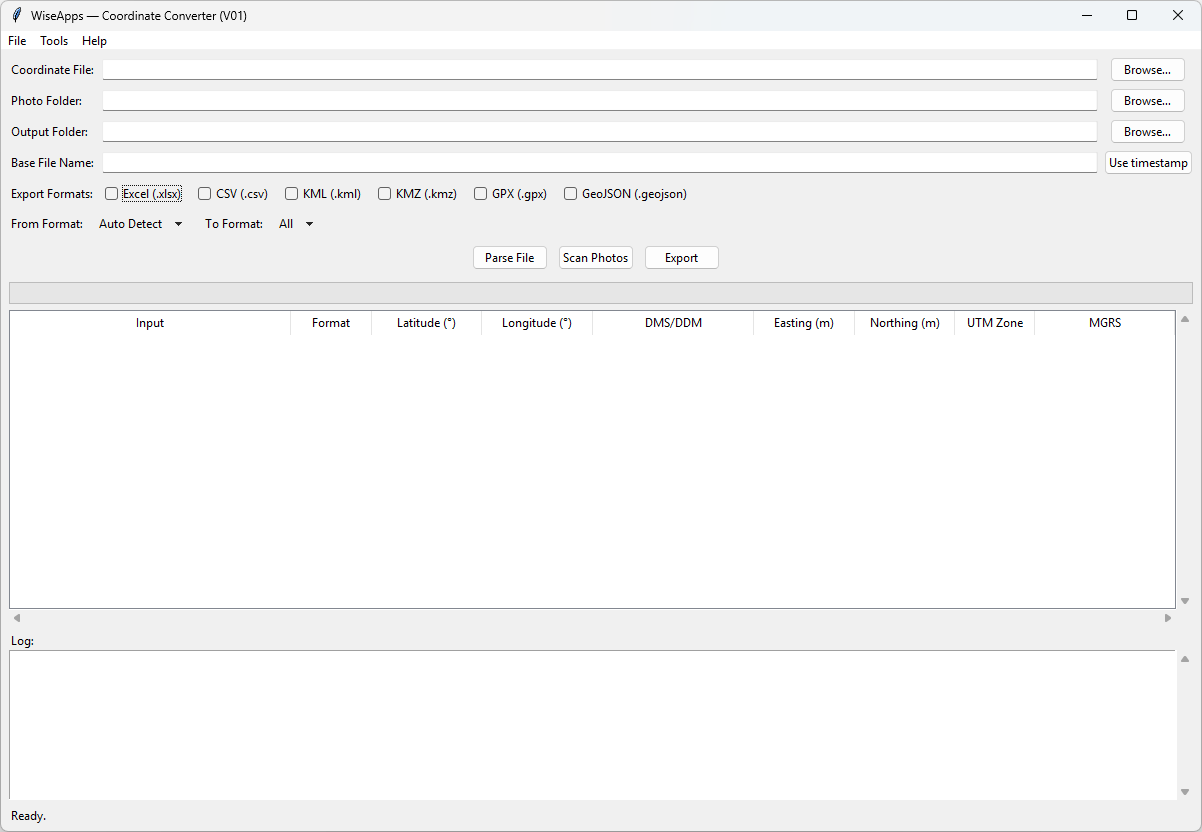Open the File menu
Image resolution: width=1202 pixels, height=832 pixels.
[x=16, y=41]
